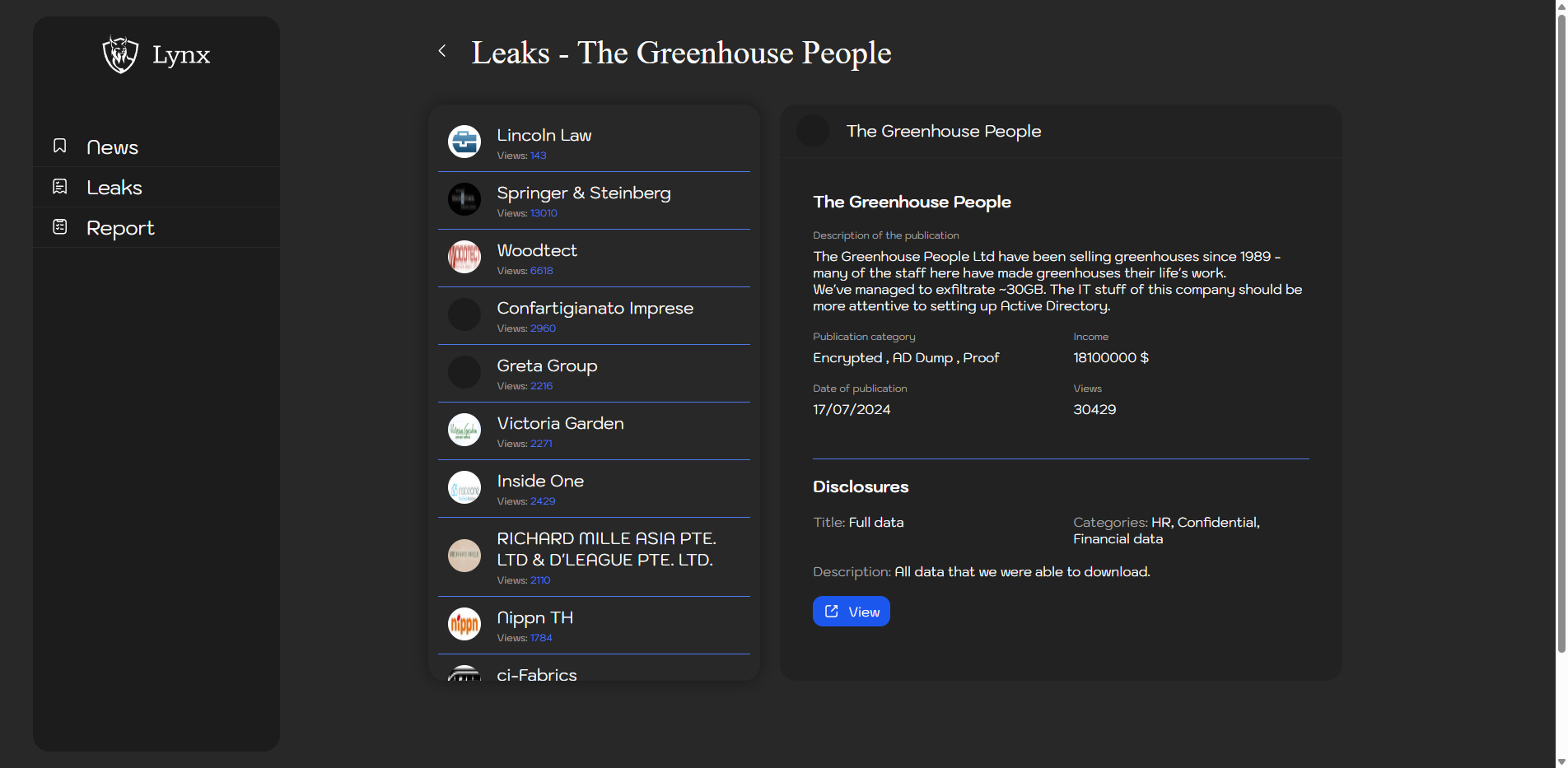
Task: Open the News menu item
Action: coord(112,147)
